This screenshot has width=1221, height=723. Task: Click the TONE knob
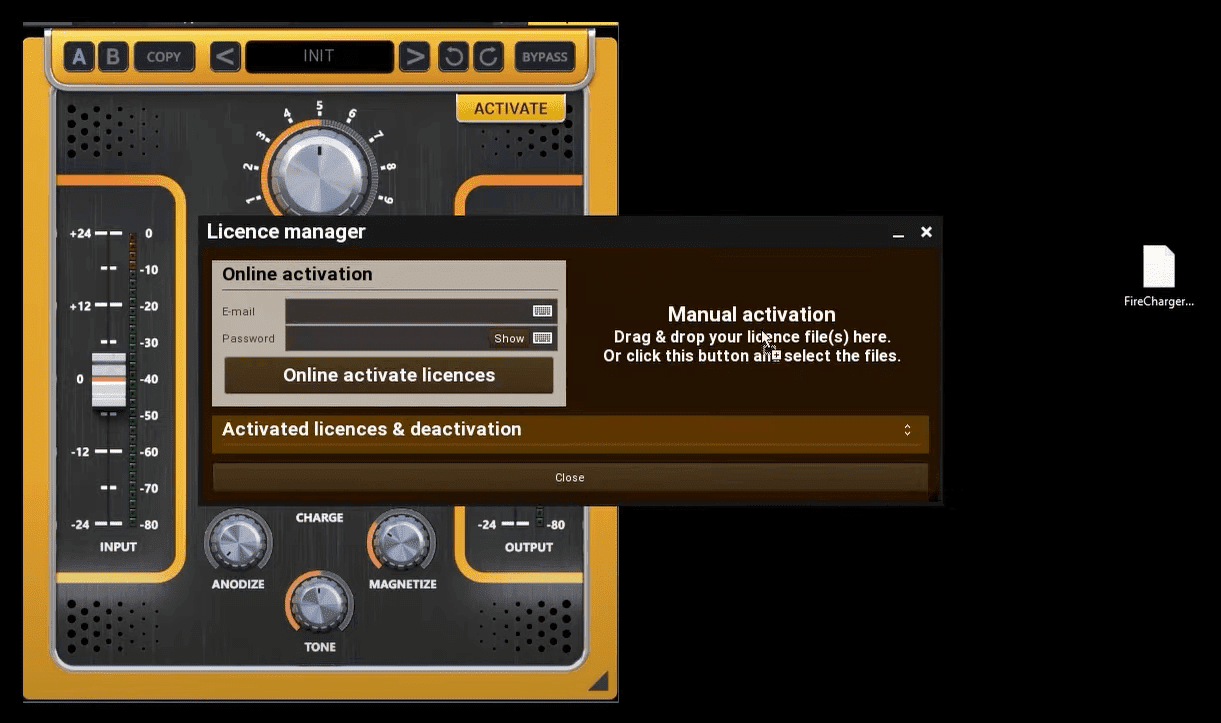(x=320, y=604)
